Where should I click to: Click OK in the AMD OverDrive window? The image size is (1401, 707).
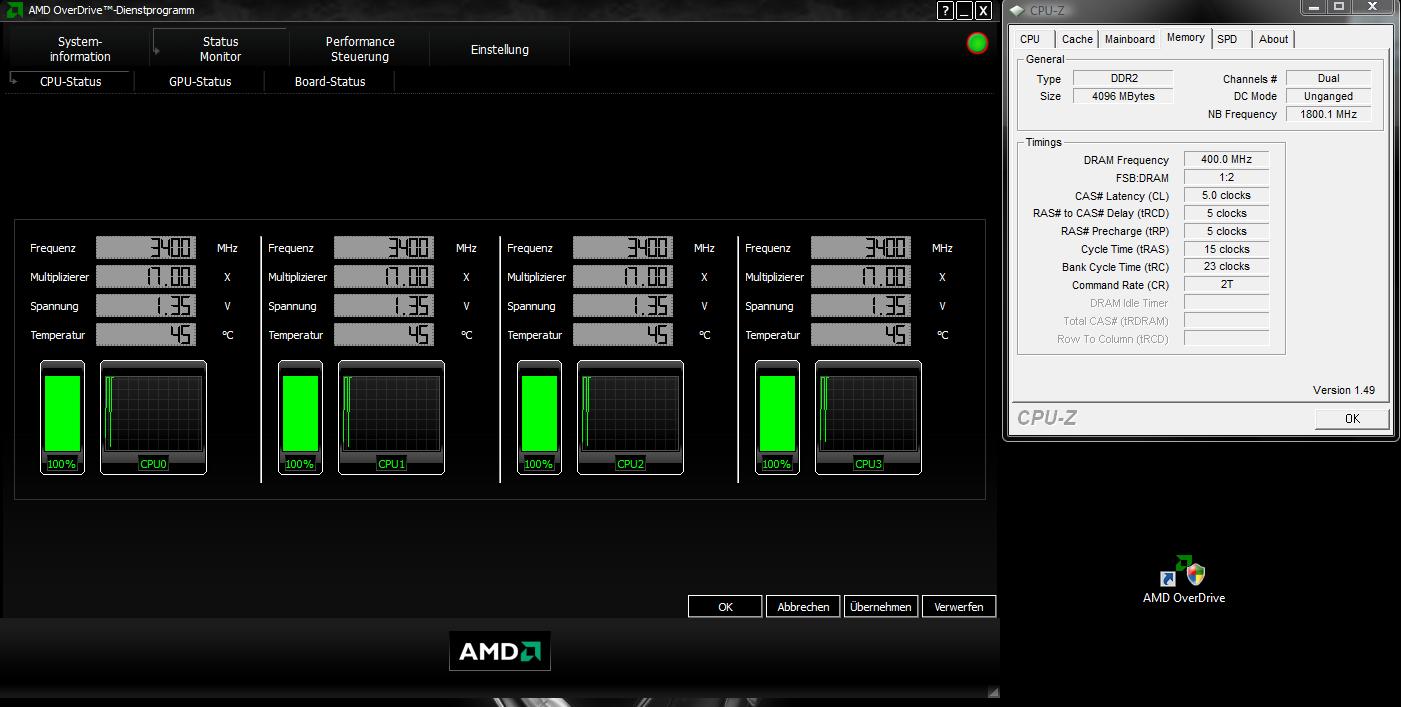pos(725,606)
